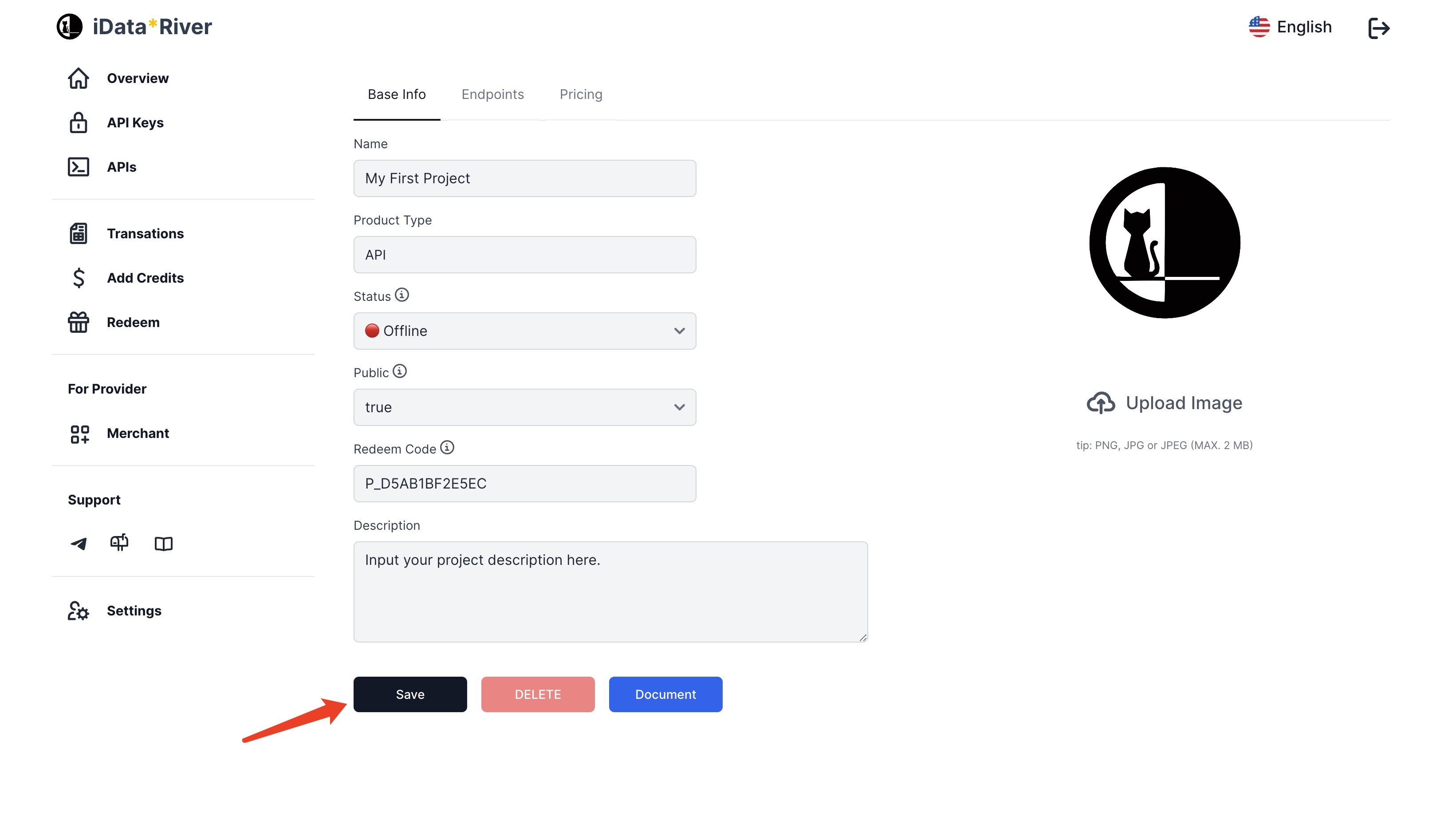Click the Transactions receipt icon
Screen dimensions: 1456x820
click(x=79, y=233)
